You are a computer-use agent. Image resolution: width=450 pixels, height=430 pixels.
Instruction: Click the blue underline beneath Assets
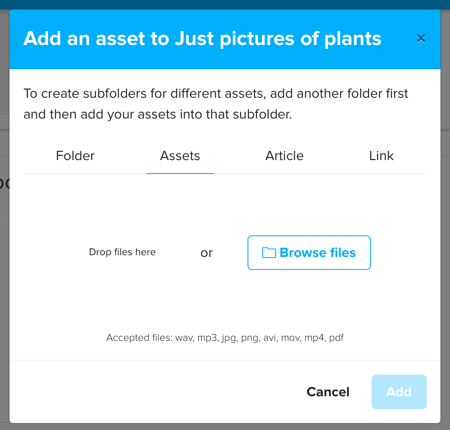180,173
